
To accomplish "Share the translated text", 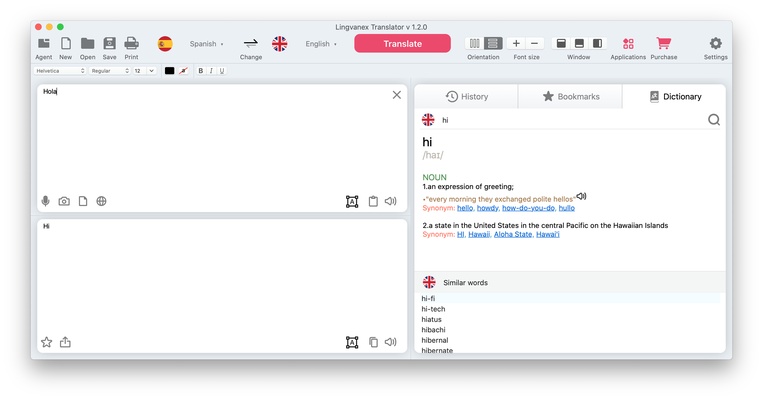I will click(x=65, y=342).
